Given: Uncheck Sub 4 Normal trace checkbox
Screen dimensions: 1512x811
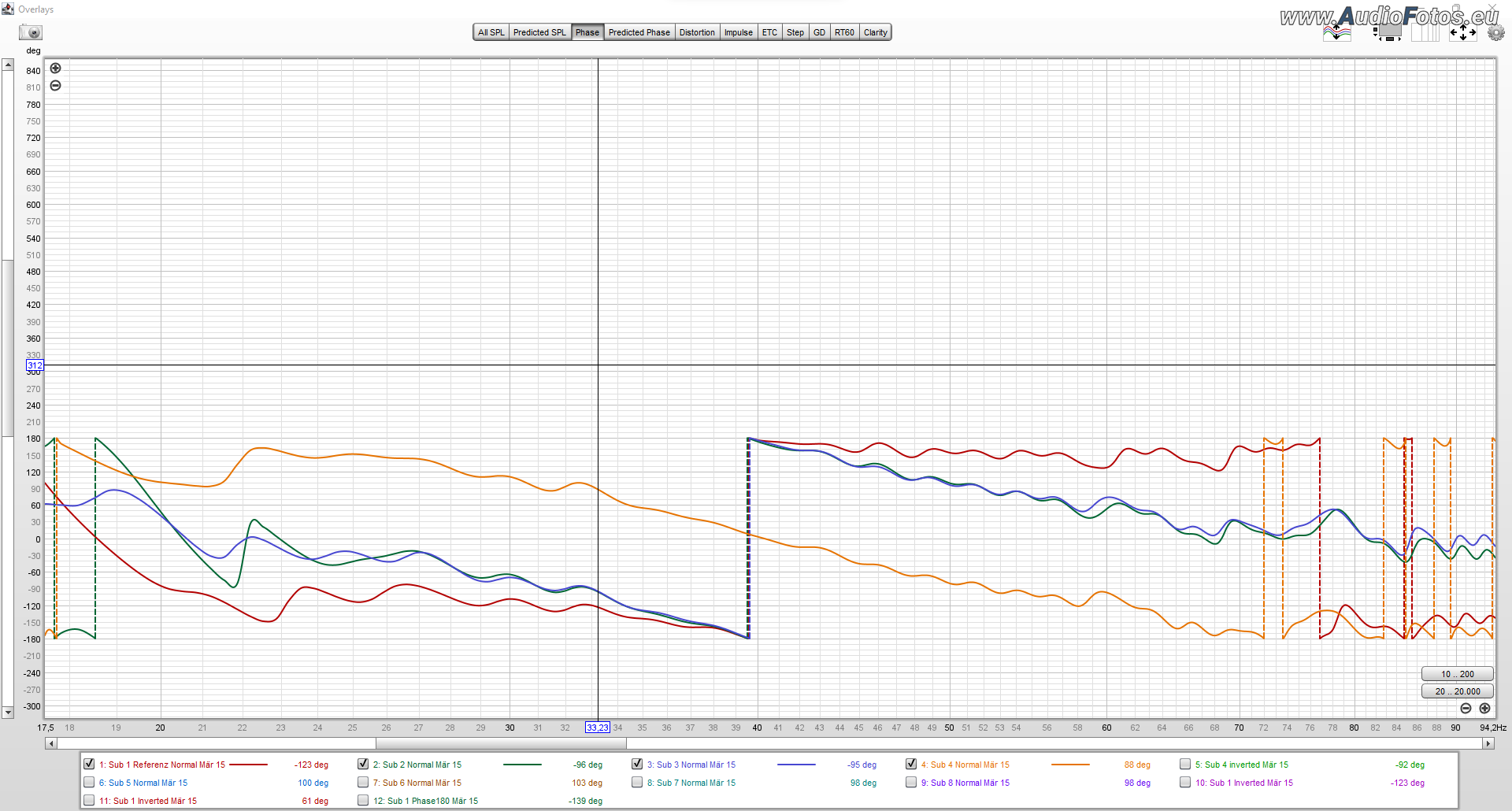Looking at the screenshot, I should coord(911,764).
